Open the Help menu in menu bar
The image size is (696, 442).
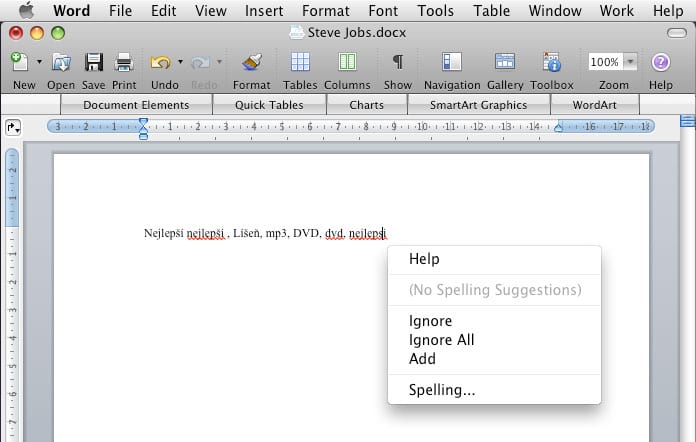click(x=668, y=10)
